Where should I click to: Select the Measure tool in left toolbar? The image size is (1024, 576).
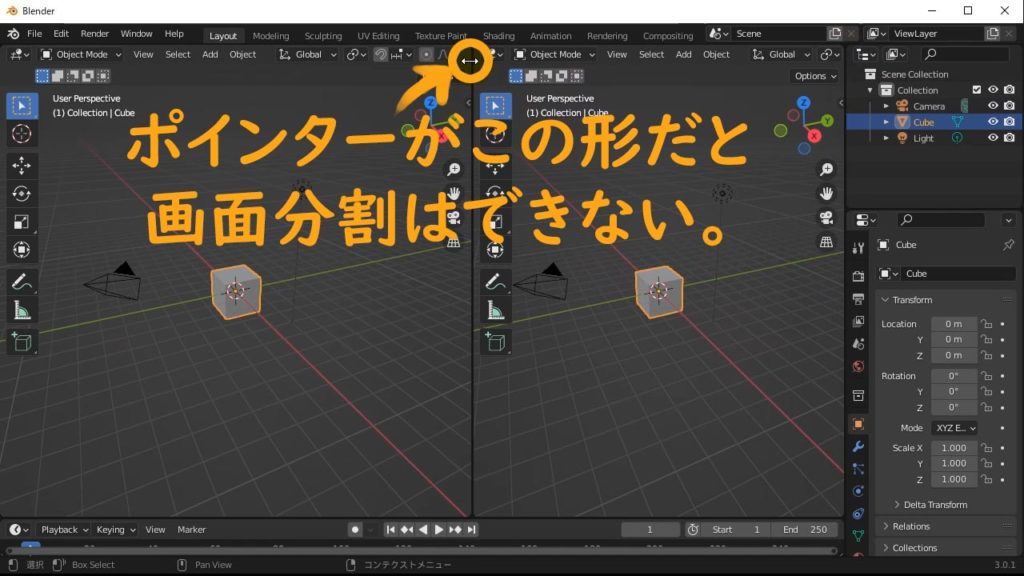(22, 311)
